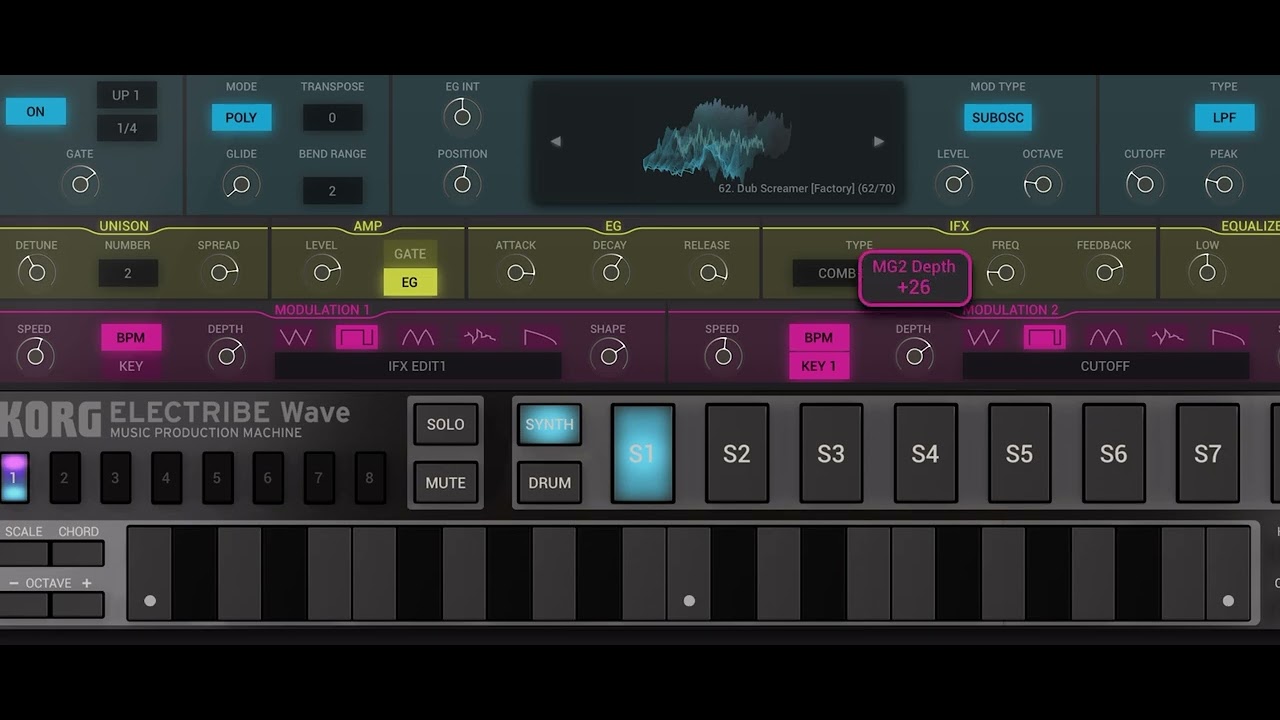
Task: Select envelope decay waveform in Modulation 1
Action: (540, 337)
